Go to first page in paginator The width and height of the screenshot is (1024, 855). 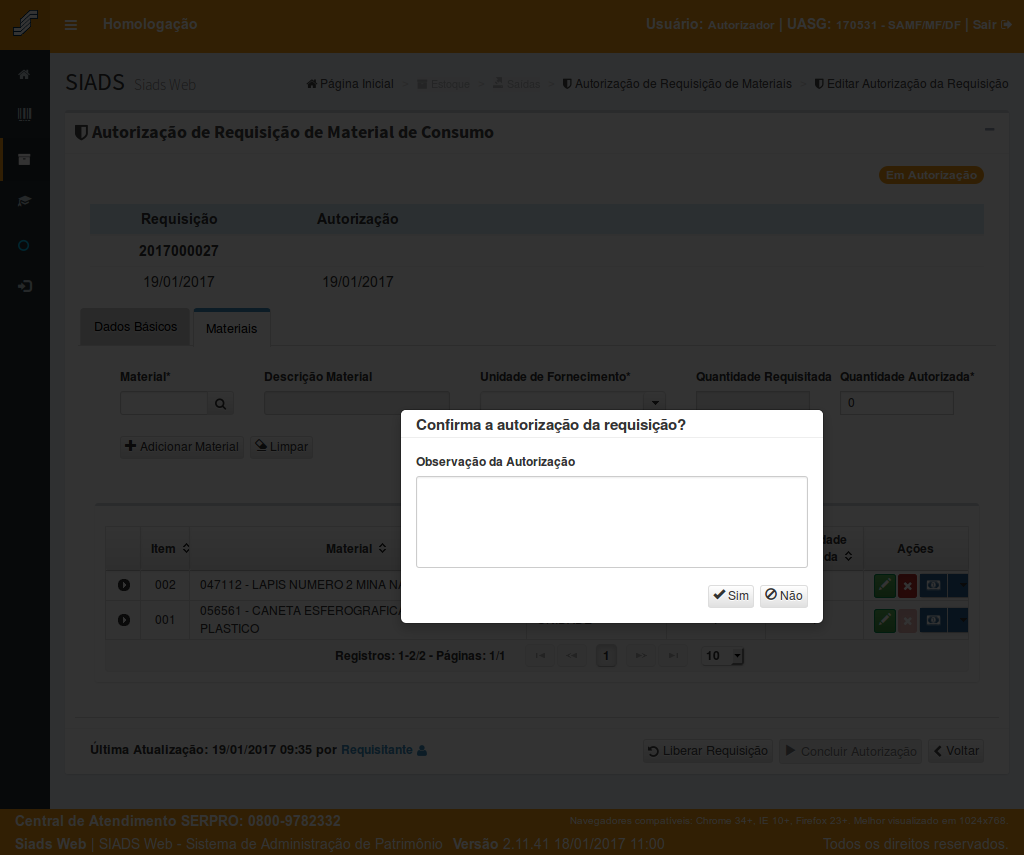540,656
